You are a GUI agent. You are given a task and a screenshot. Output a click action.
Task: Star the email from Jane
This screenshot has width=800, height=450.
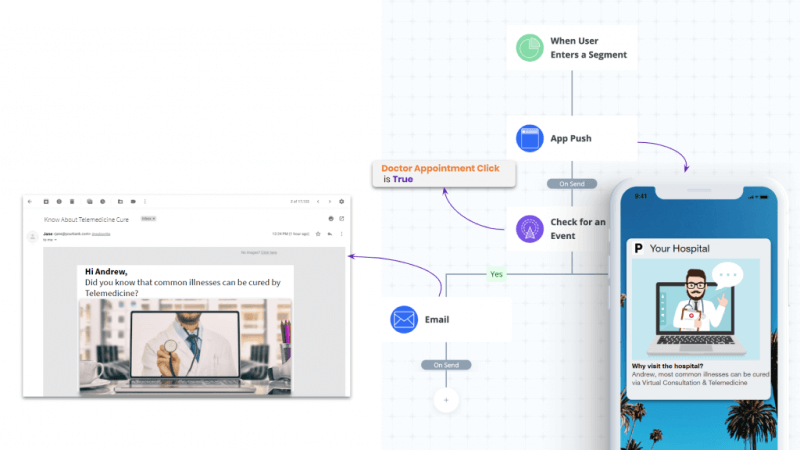(317, 234)
